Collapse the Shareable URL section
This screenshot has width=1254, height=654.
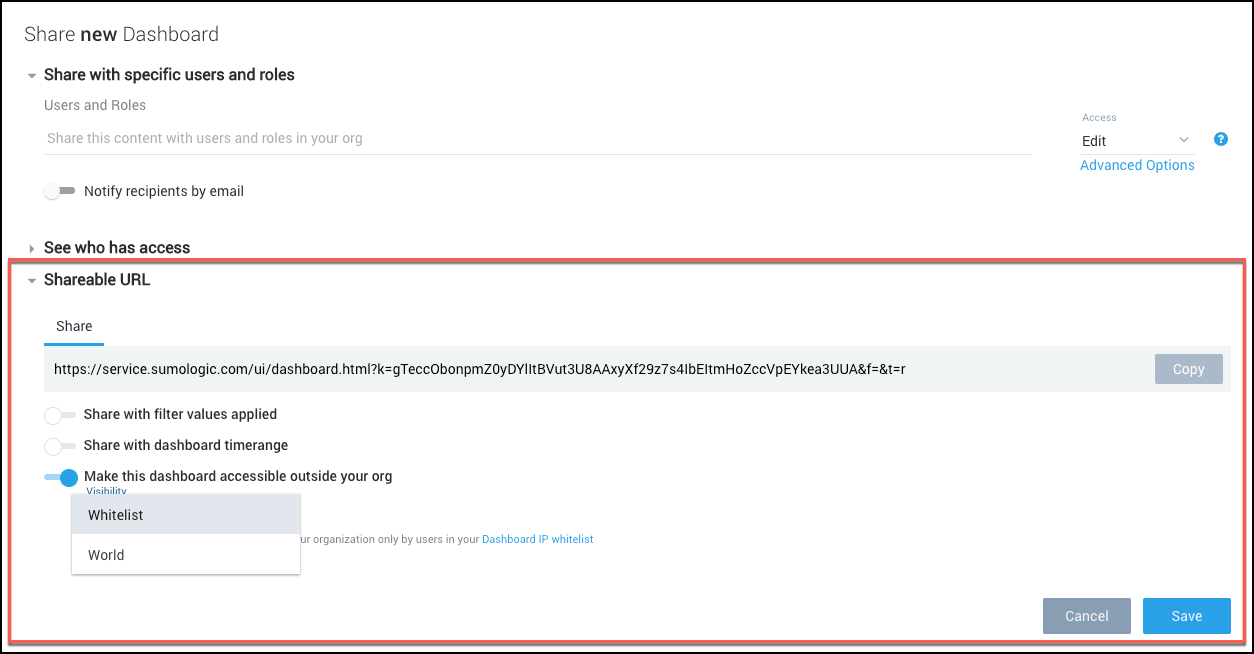click(x=32, y=281)
